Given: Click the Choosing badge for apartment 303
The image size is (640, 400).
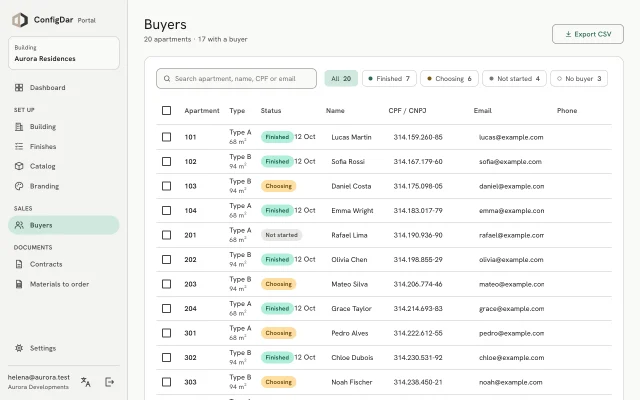Looking at the screenshot, I should pos(279,382).
